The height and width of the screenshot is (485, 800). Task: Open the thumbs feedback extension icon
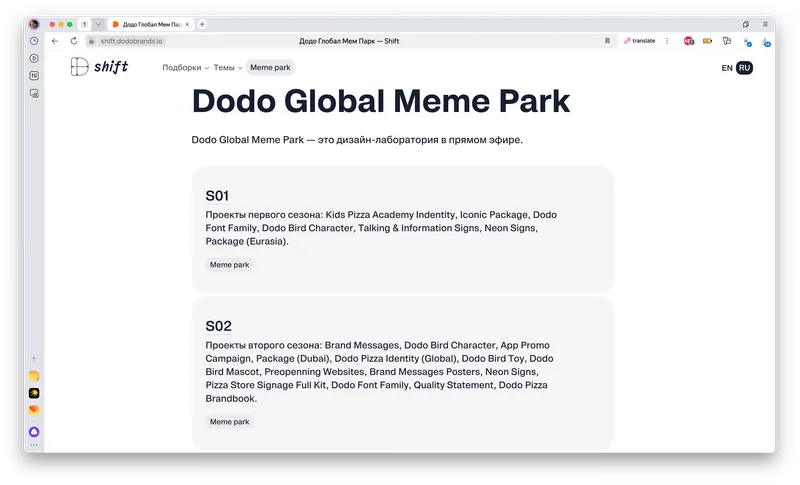(x=727, y=41)
